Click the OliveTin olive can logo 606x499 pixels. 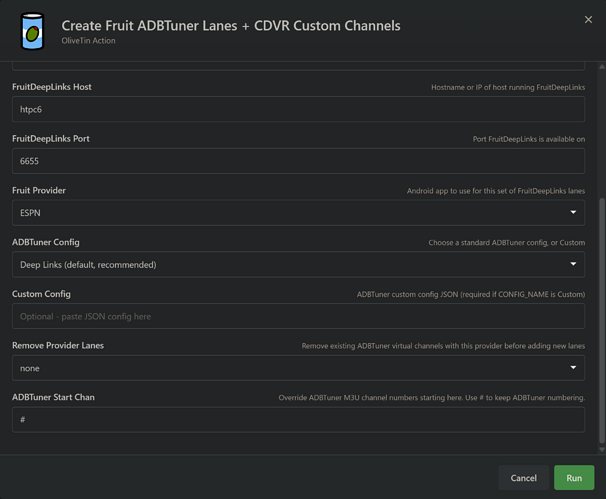(32, 31)
